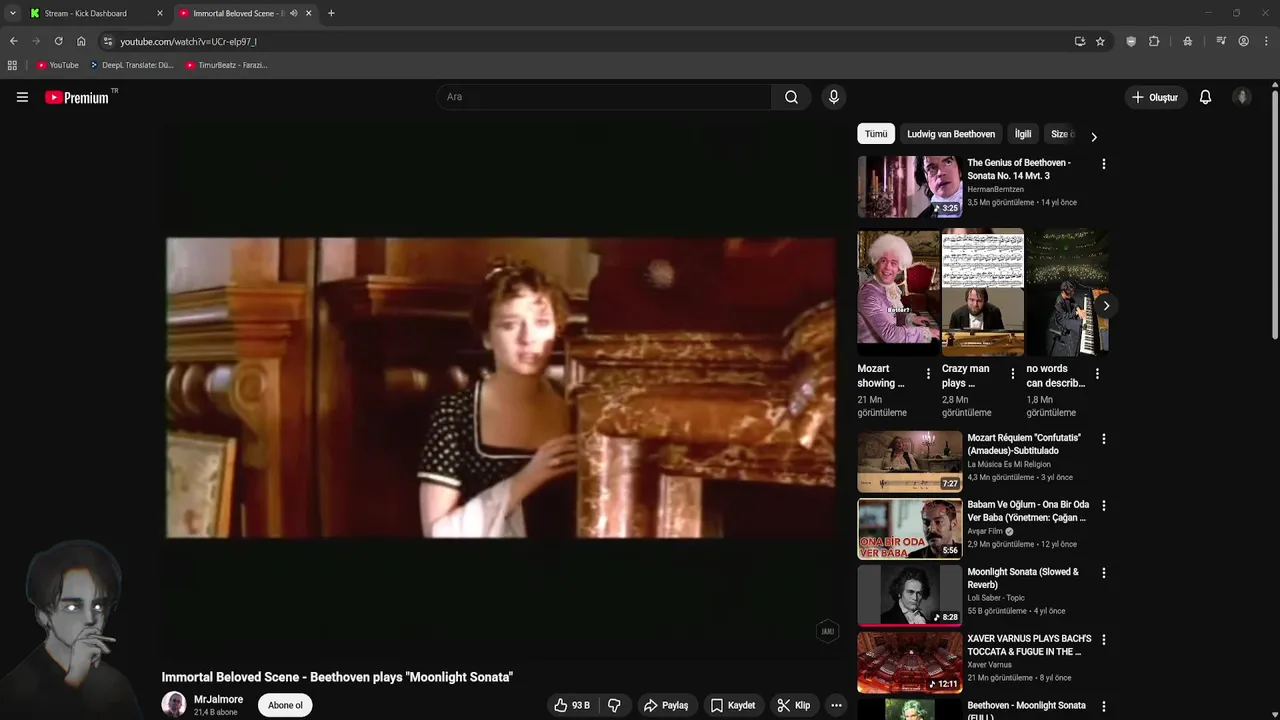Open options for Mozart showing Short
The width and height of the screenshot is (1280, 720).
(928, 374)
